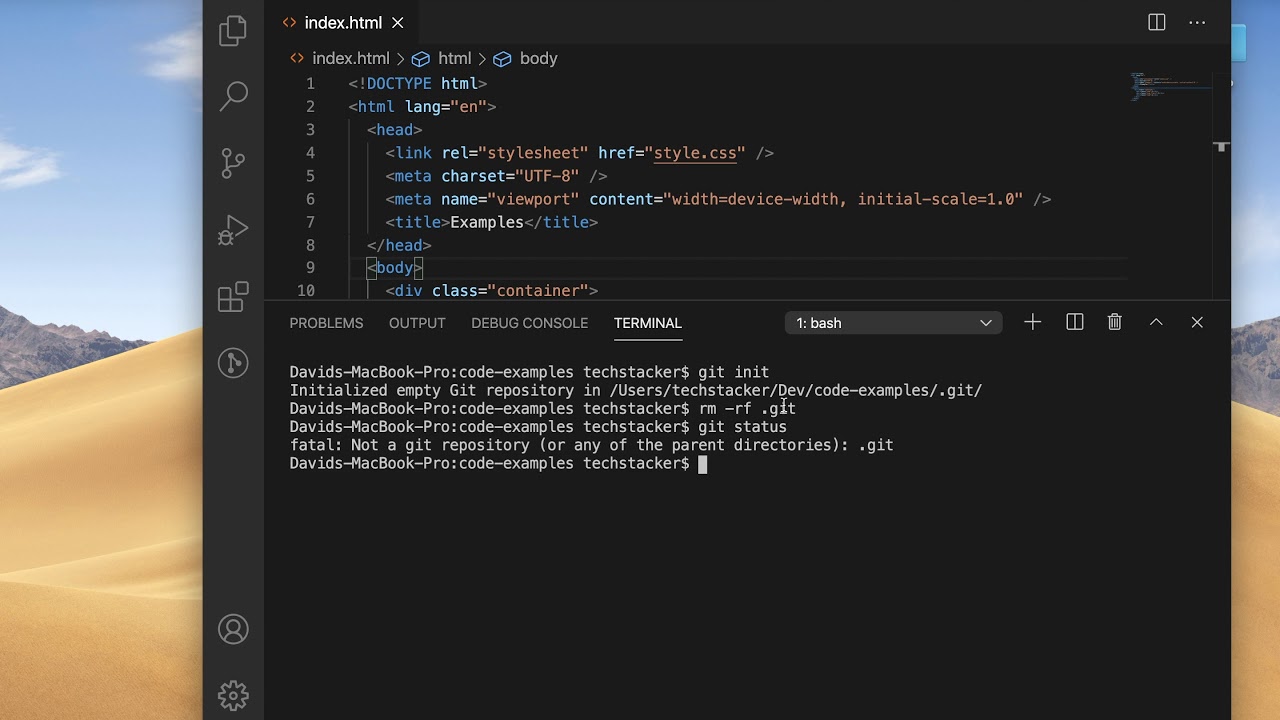Switch to the PROBLEMS panel tab
The height and width of the screenshot is (720, 1280).
click(x=326, y=323)
